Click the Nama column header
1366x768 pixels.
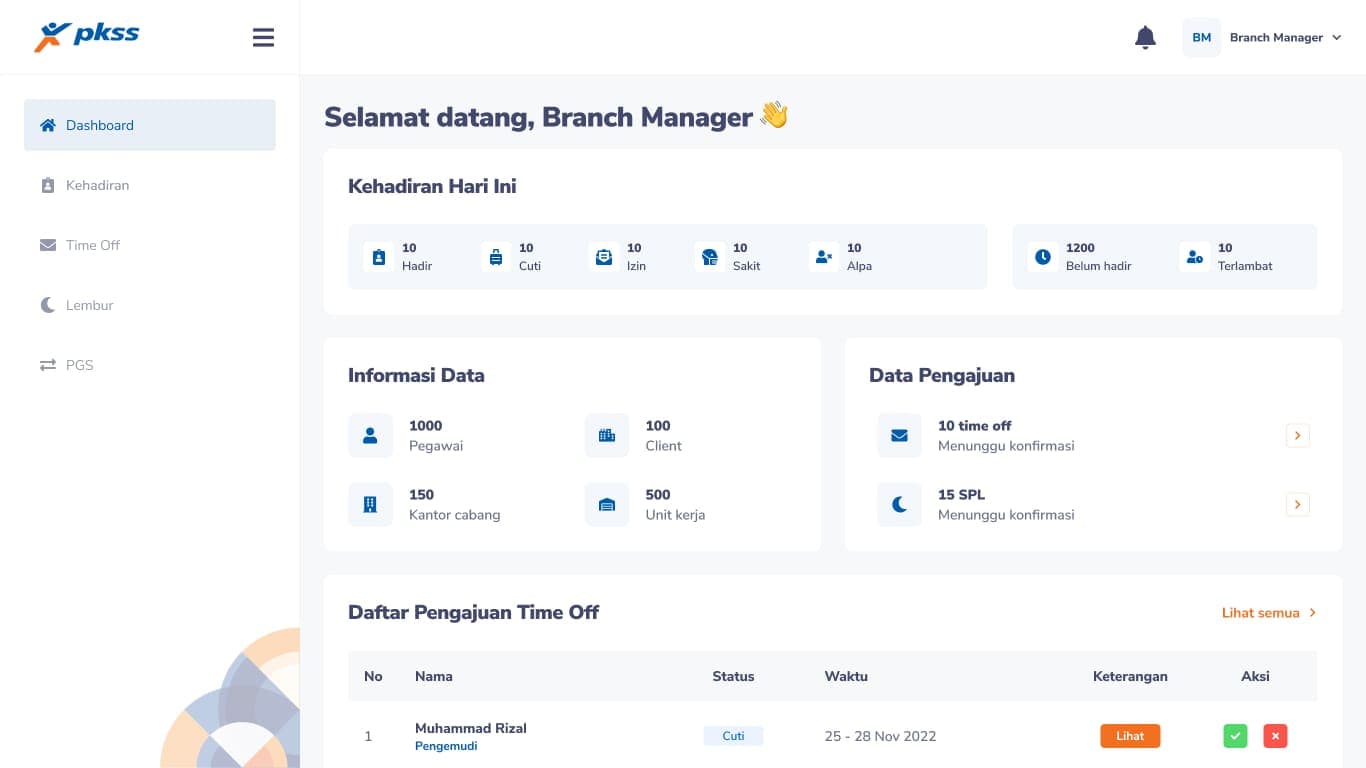point(434,676)
